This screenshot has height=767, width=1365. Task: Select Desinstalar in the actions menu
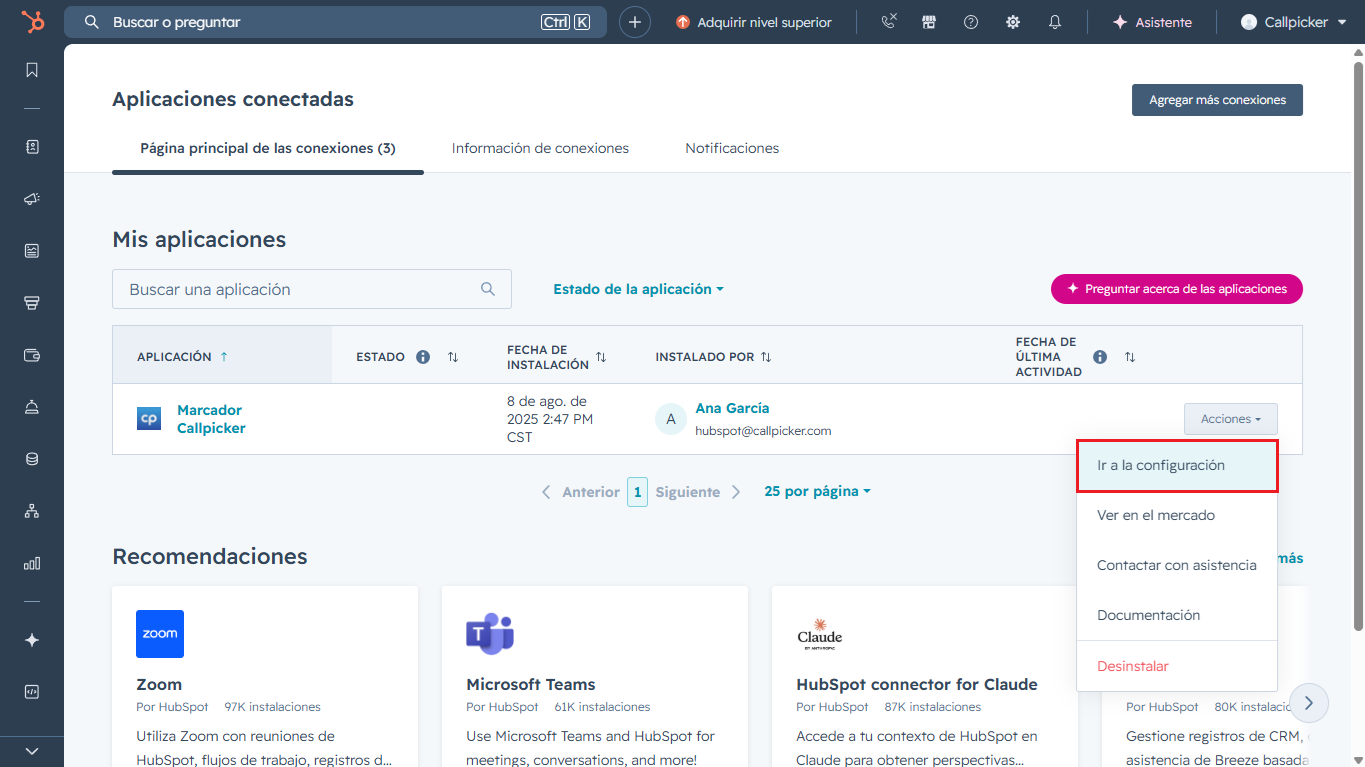coord(1177,666)
